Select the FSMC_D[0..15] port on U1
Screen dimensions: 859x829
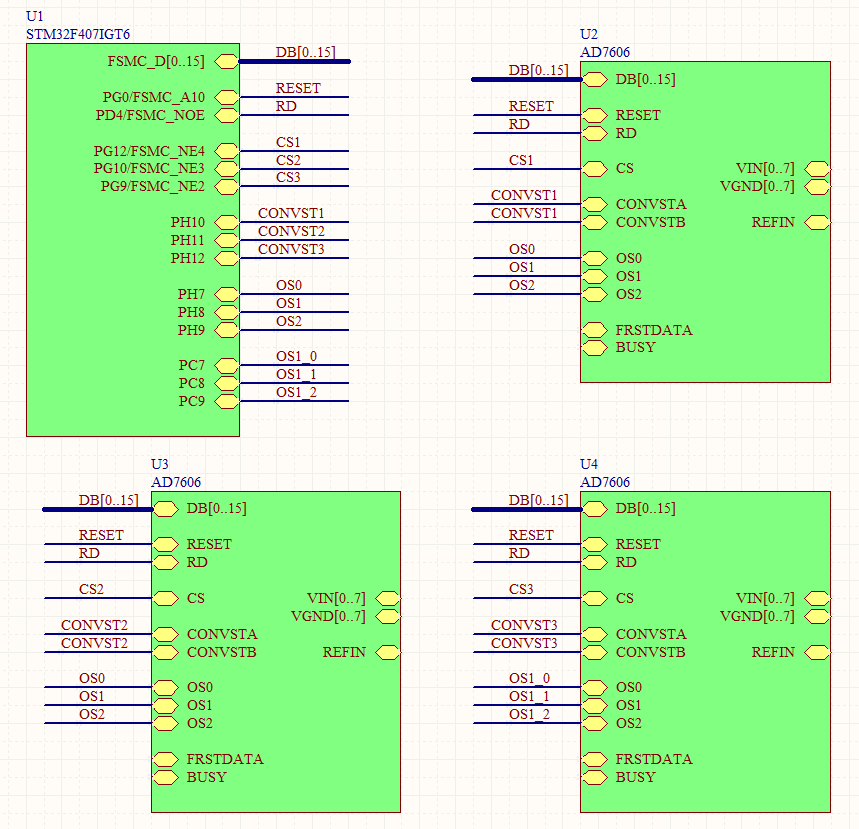click(226, 61)
